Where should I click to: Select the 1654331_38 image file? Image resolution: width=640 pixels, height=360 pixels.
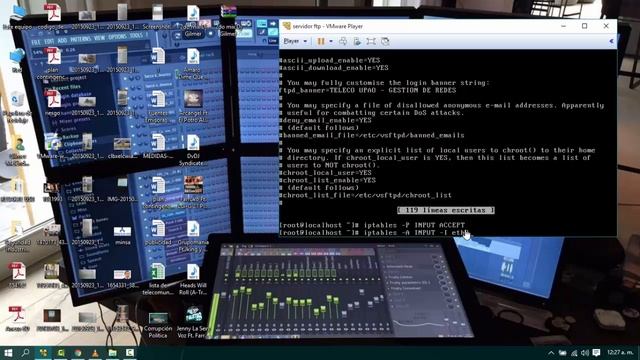pos(122,277)
